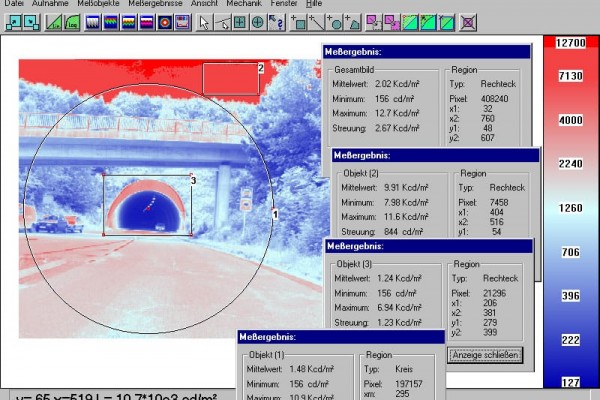Select the grayscale palette icon
The height and width of the screenshot is (400, 600).
click(x=93, y=23)
